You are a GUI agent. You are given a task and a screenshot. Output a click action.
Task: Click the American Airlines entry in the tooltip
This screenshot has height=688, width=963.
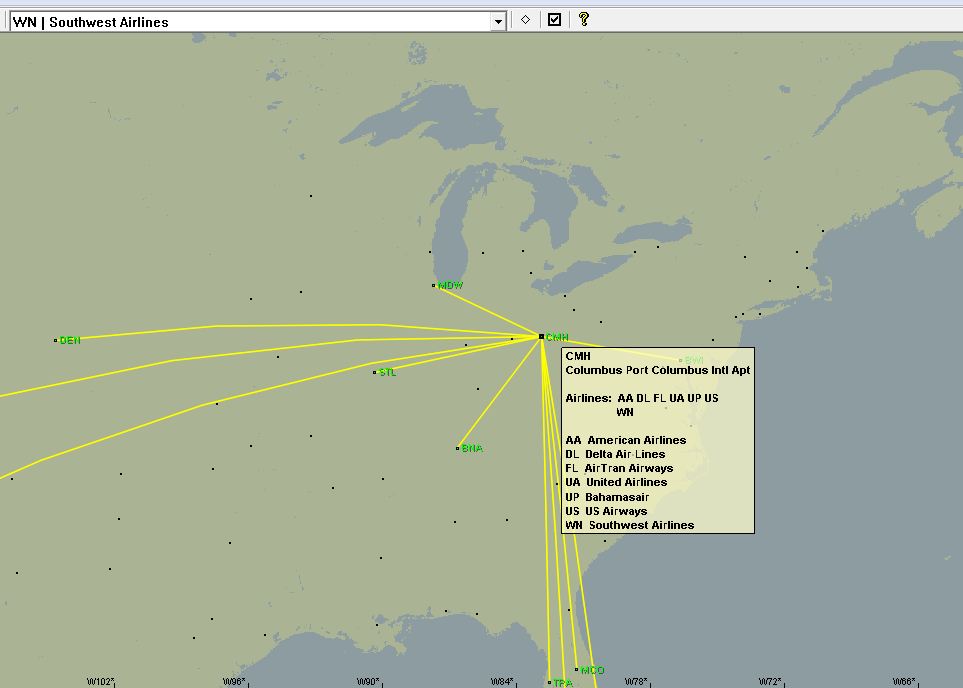pos(625,440)
